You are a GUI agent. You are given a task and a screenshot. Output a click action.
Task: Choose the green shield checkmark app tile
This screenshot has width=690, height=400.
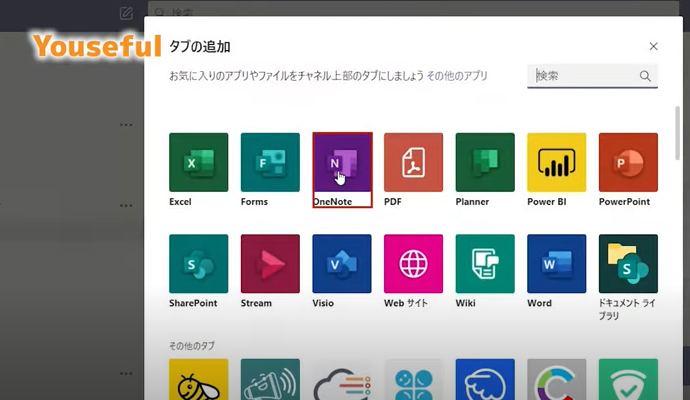point(628,379)
